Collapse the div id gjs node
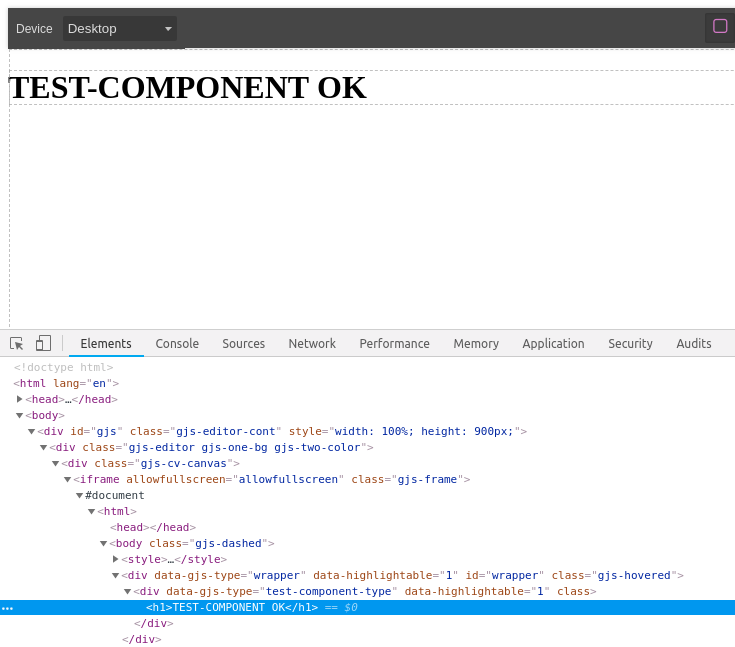Image resolution: width=735 pixels, height=647 pixels. click(x=31, y=431)
